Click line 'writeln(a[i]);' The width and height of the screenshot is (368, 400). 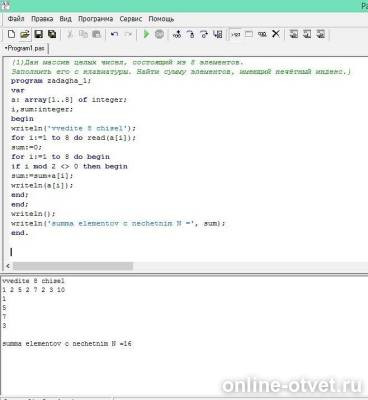pyautogui.click(x=42, y=185)
